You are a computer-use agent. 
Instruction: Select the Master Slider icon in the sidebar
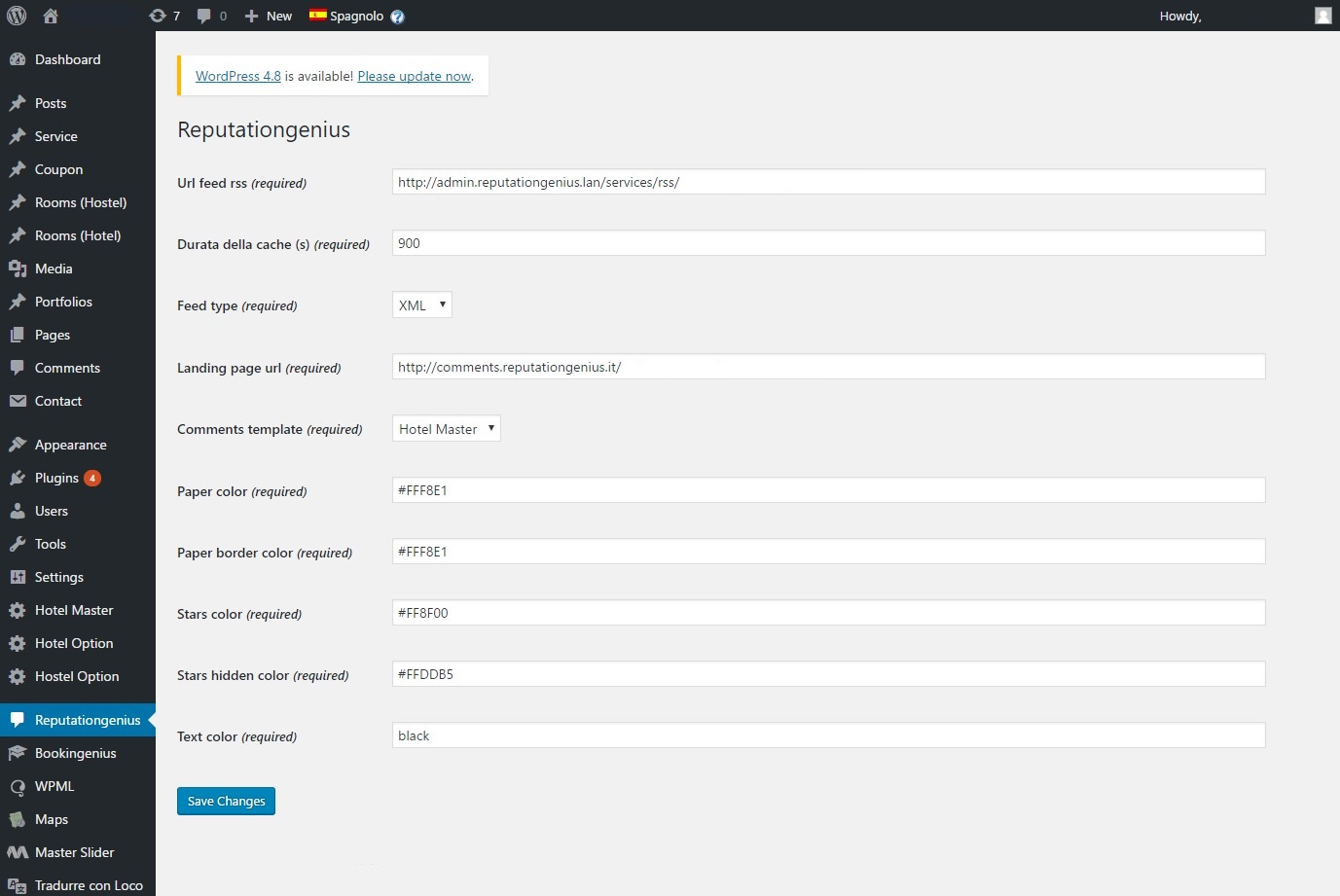17,852
